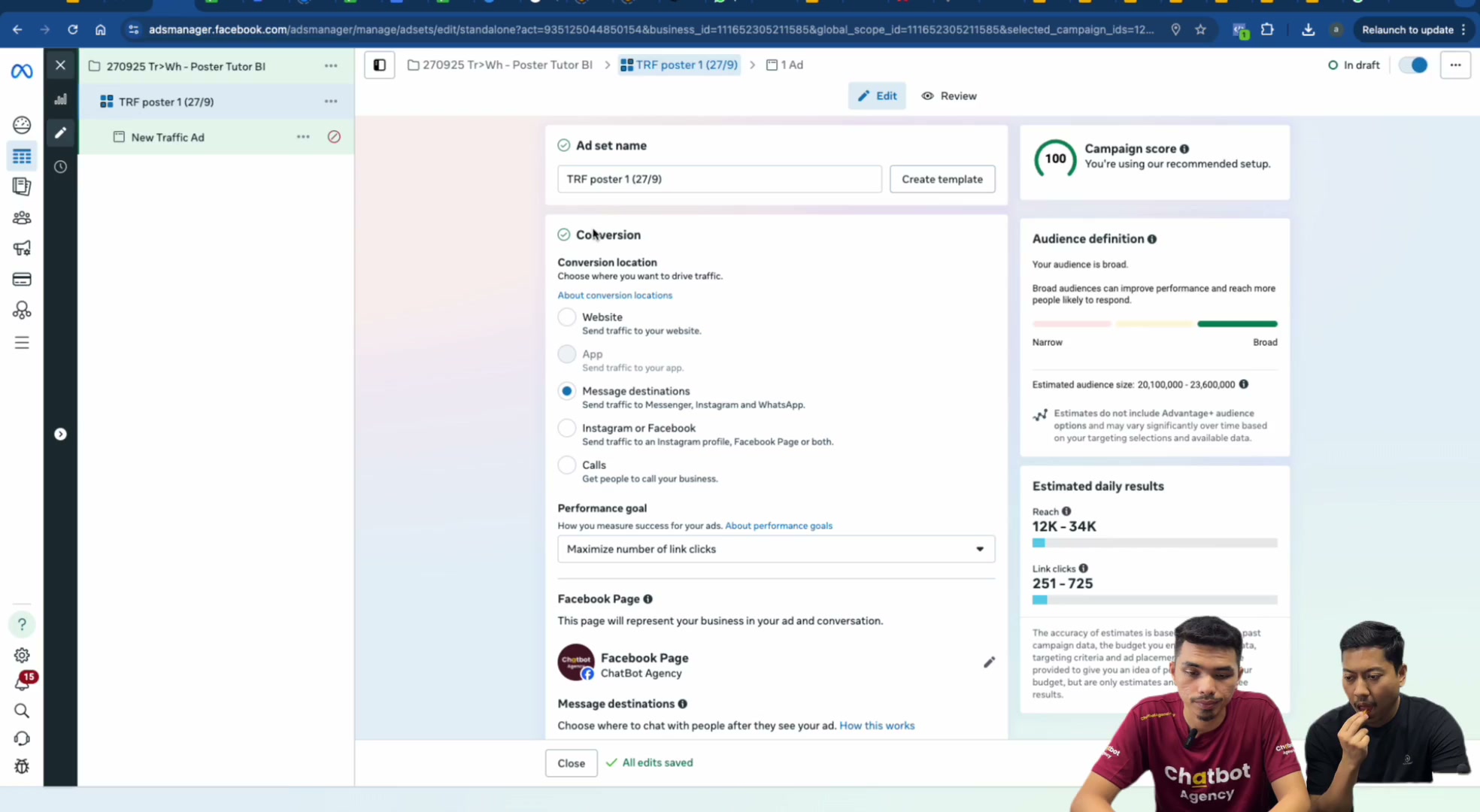1480x812 pixels.
Task: Open the Maximize number of link clicks dropdown
Action: coord(776,550)
